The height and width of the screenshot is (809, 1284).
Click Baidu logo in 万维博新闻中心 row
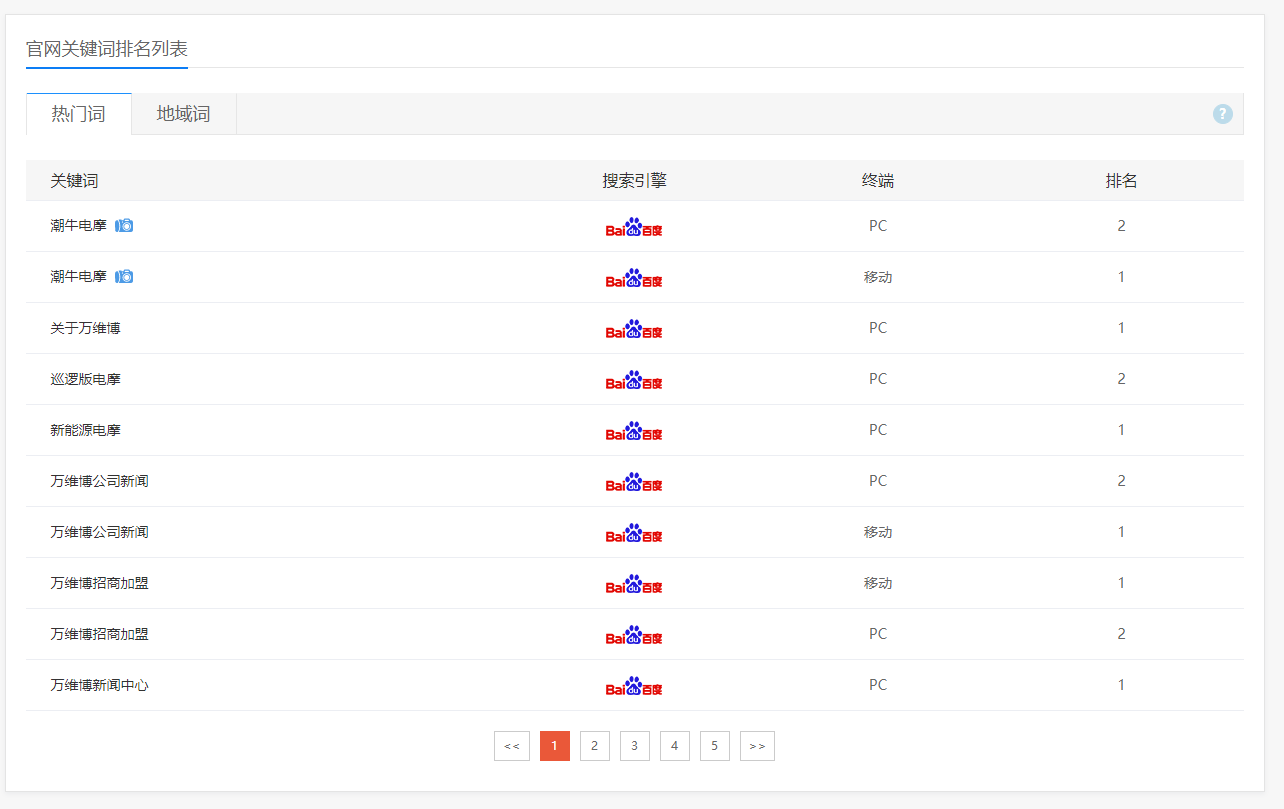click(634, 686)
